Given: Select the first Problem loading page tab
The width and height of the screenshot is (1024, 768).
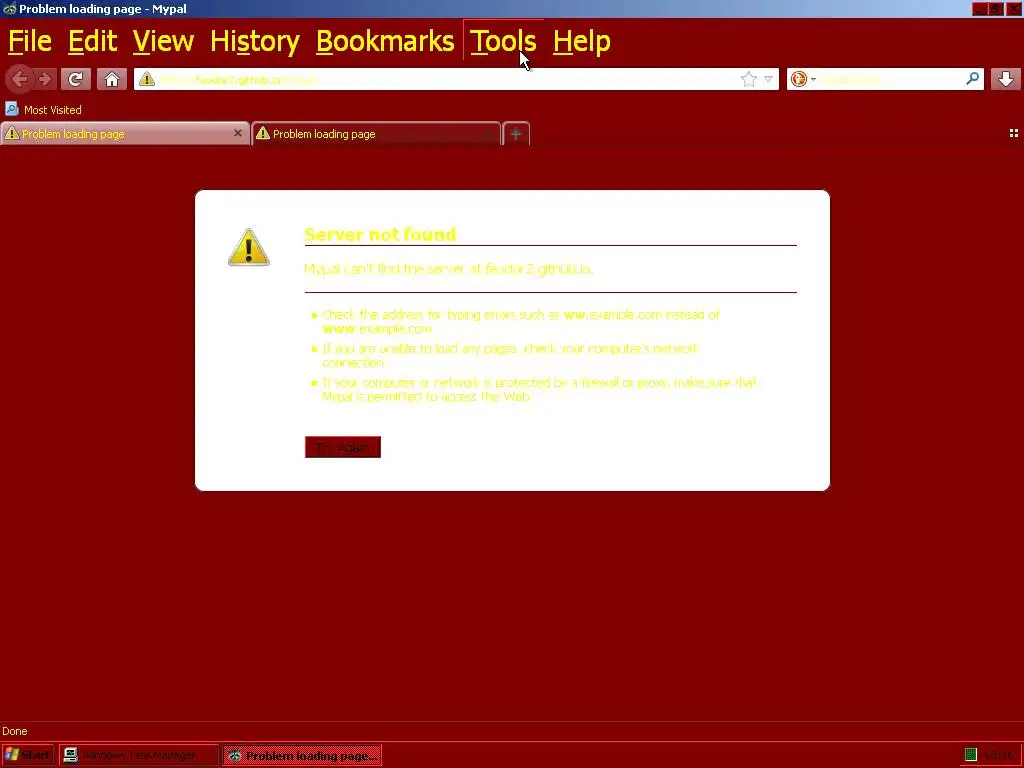Looking at the screenshot, I should coord(125,134).
